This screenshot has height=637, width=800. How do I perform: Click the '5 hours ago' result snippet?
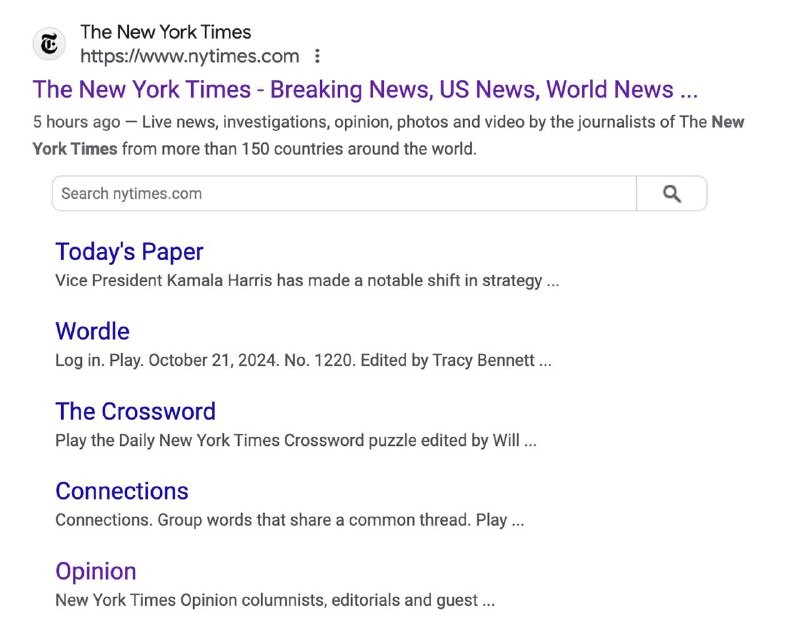388,135
